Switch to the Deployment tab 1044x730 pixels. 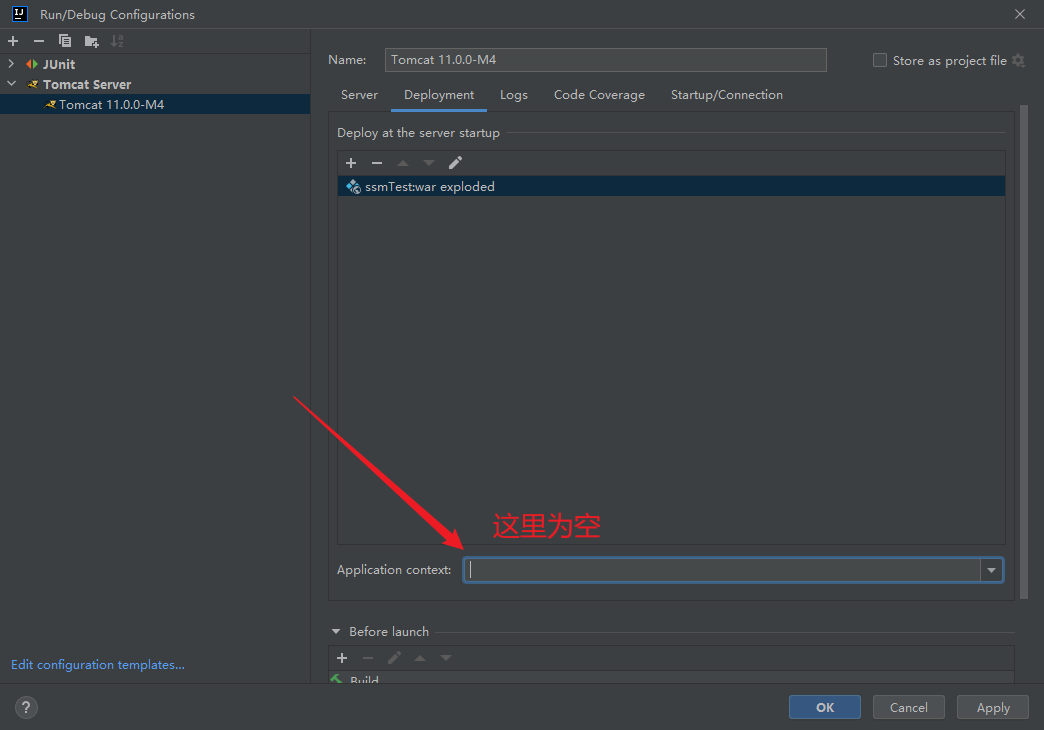tap(439, 95)
